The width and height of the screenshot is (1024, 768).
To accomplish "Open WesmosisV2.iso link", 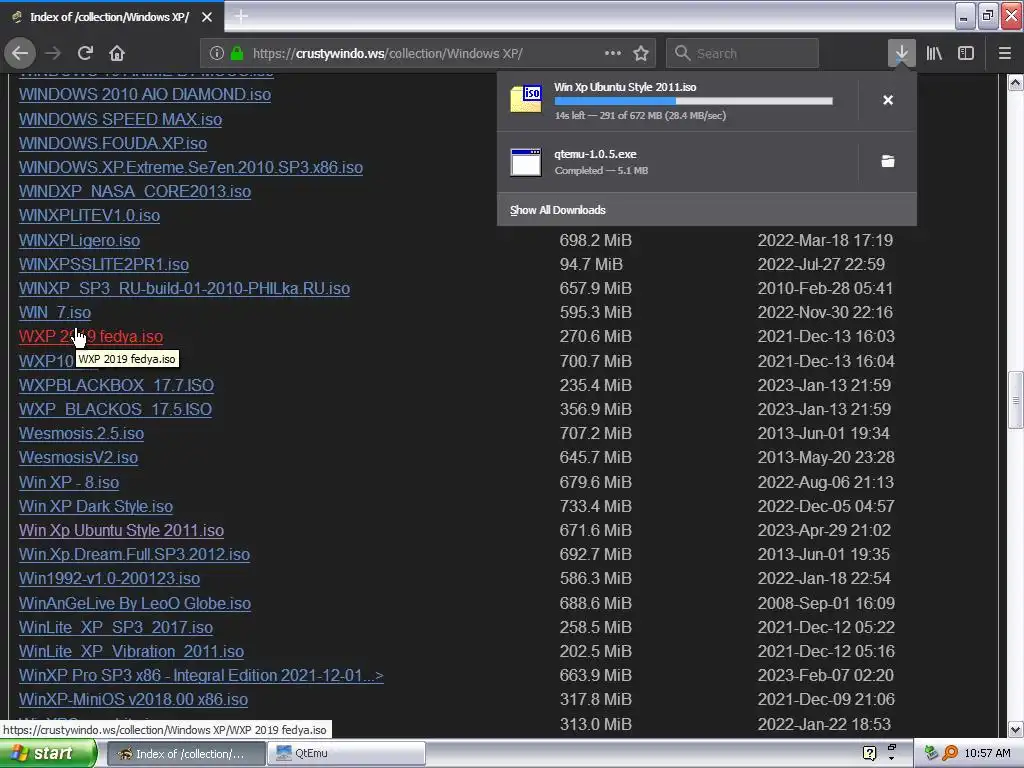I will 78,457.
